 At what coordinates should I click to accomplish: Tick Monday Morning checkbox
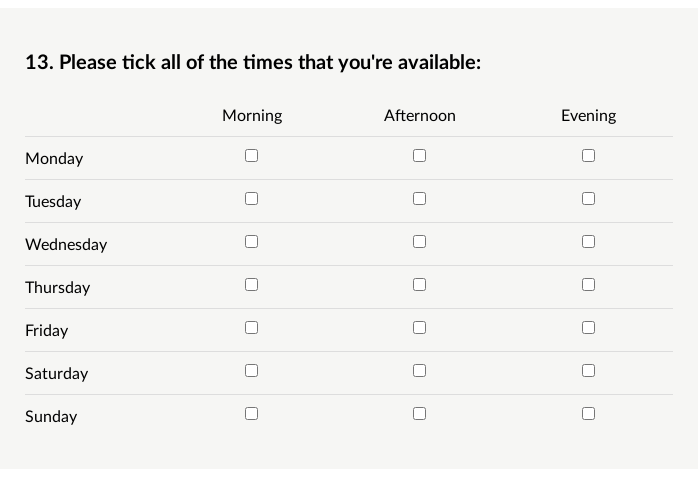click(x=252, y=155)
